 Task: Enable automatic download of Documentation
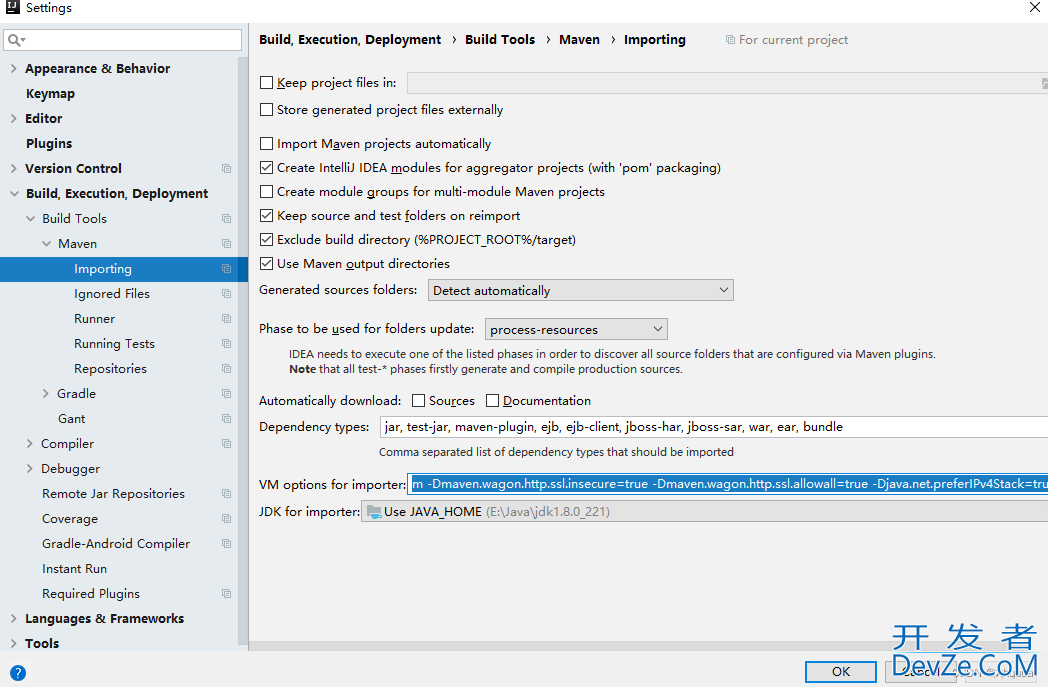point(493,400)
